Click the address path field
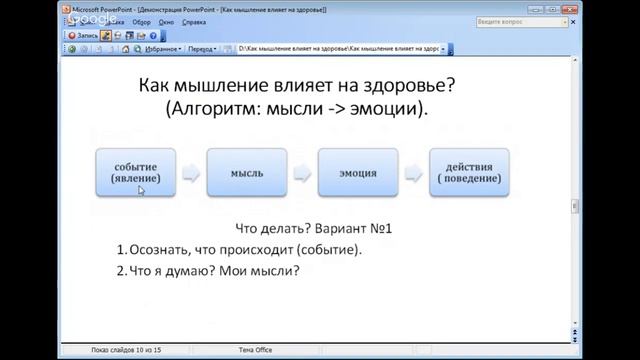Viewport: 640px width, 360px height. (338, 49)
